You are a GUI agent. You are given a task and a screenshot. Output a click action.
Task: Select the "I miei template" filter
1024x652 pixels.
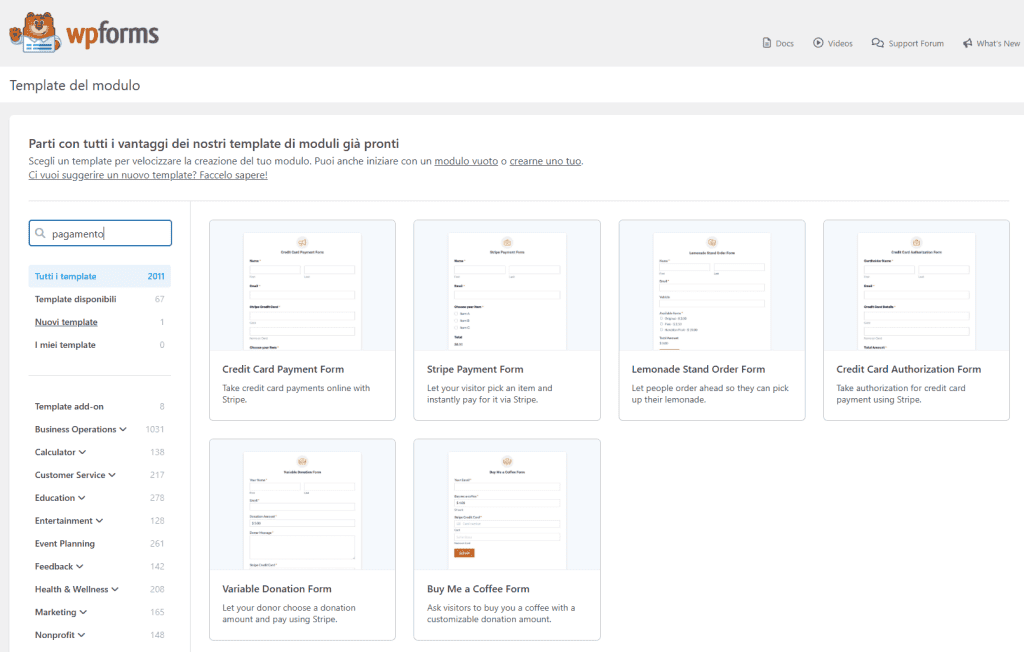pos(65,344)
